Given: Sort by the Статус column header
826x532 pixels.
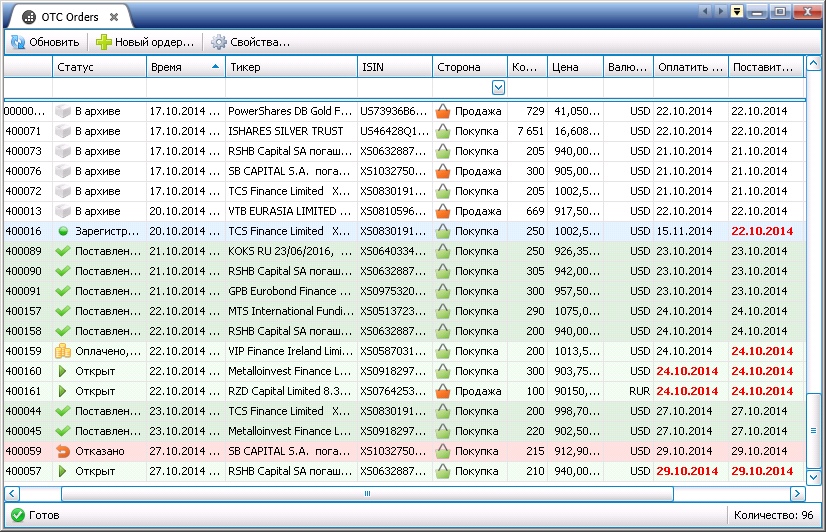Looking at the screenshot, I should [99, 67].
